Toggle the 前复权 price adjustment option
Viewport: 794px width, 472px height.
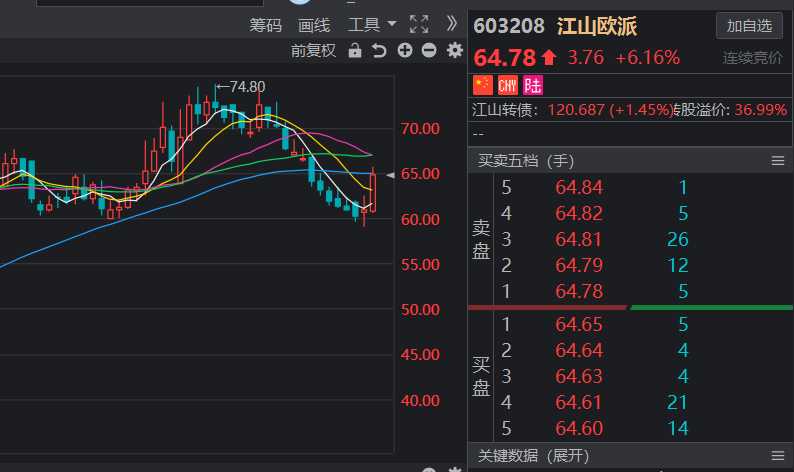point(313,50)
